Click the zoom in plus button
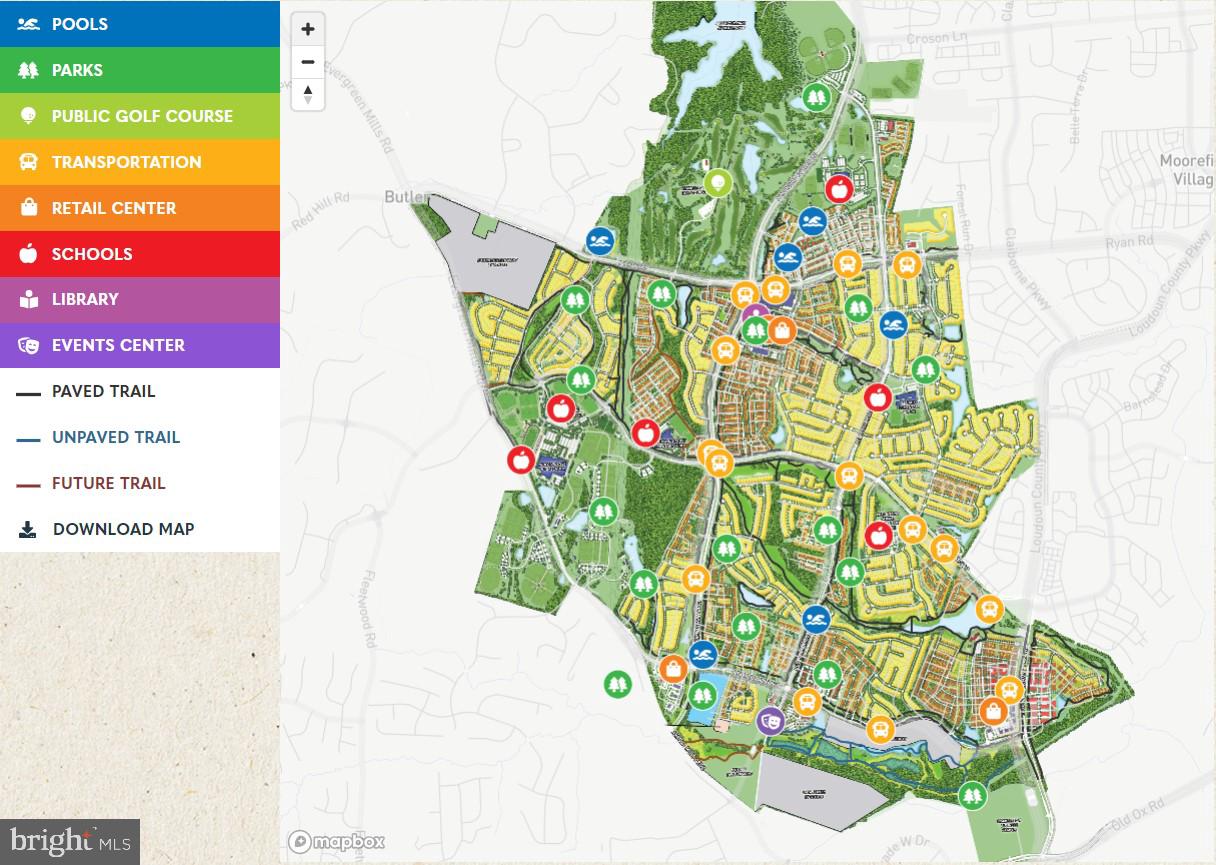Image resolution: width=1216 pixels, height=865 pixels. [x=308, y=29]
